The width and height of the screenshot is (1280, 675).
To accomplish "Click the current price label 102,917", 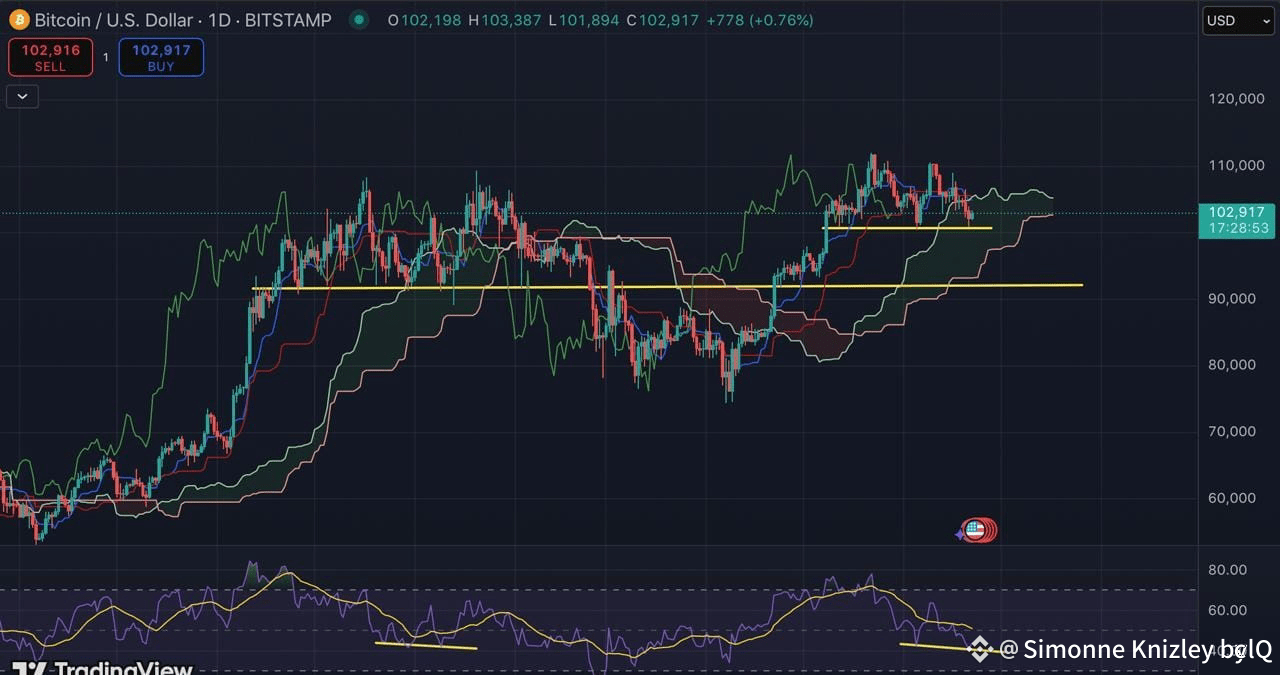I will (x=1237, y=212).
